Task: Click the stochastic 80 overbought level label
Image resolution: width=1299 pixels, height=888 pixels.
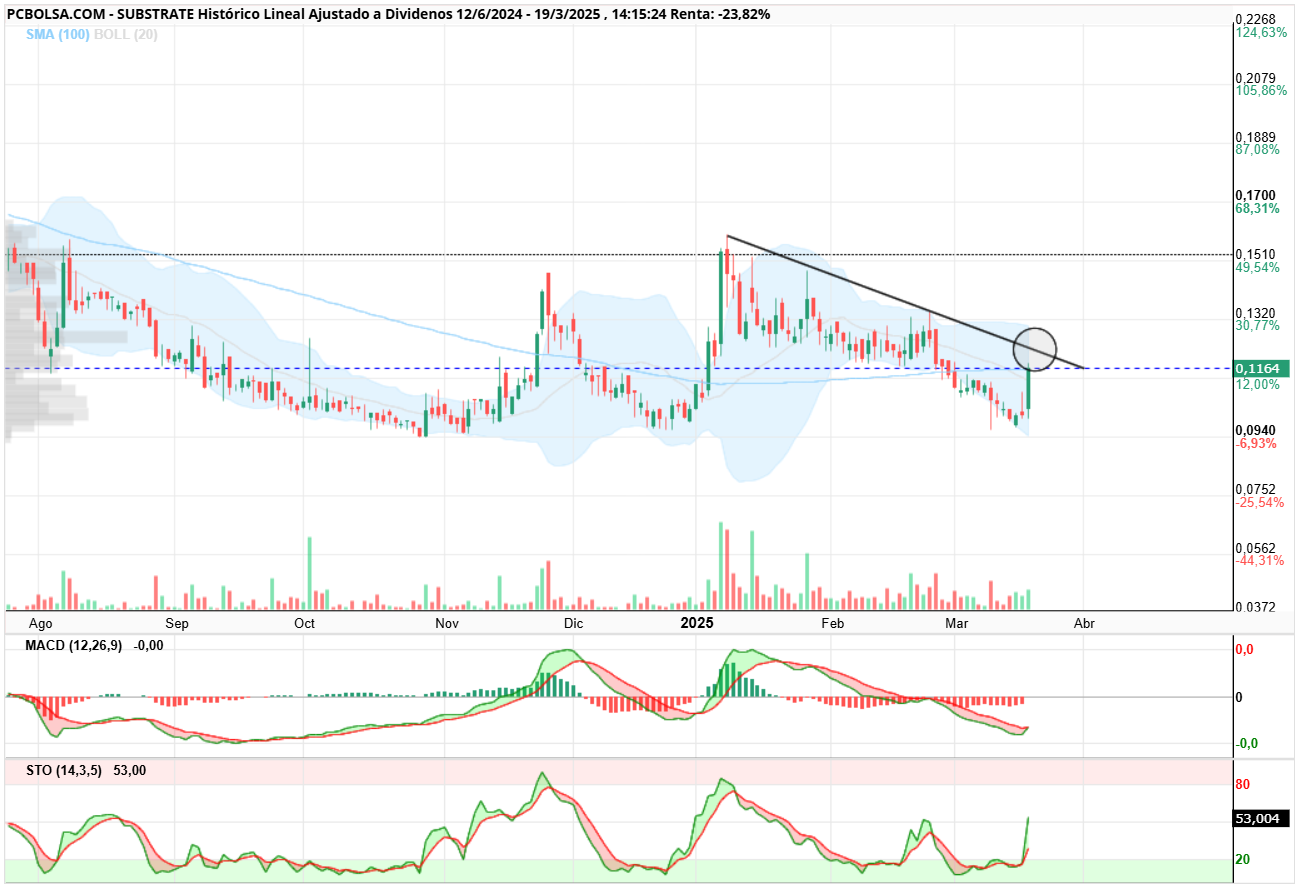Action: 1244,784
